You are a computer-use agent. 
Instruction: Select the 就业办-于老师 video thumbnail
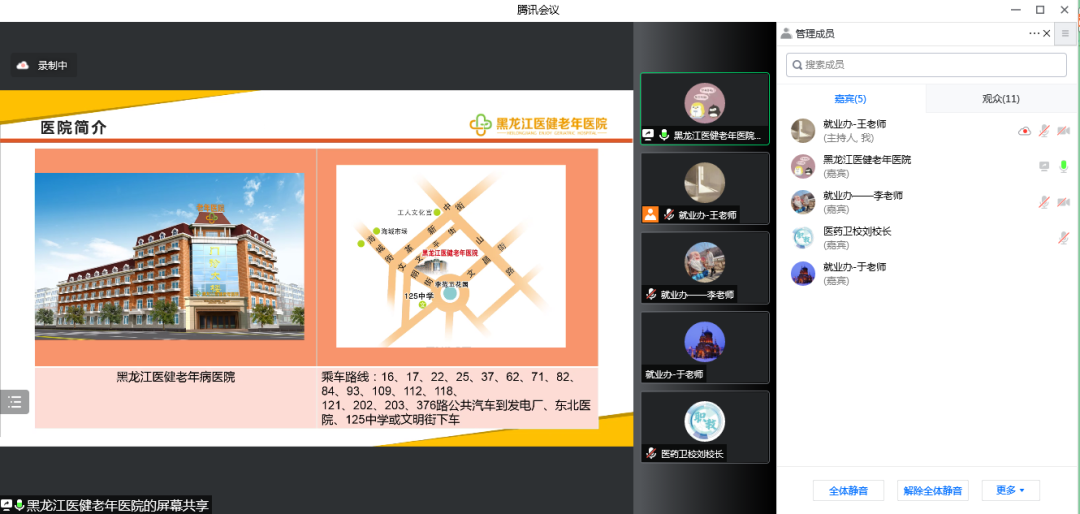tap(704, 347)
